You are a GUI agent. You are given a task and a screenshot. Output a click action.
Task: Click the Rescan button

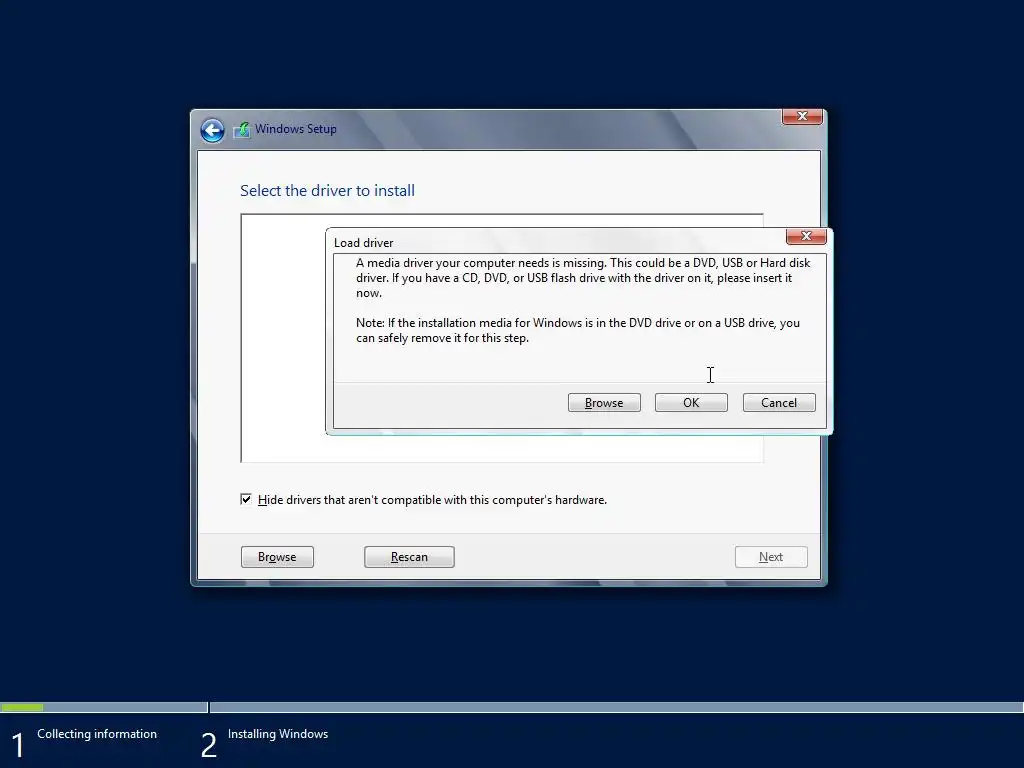(x=409, y=557)
